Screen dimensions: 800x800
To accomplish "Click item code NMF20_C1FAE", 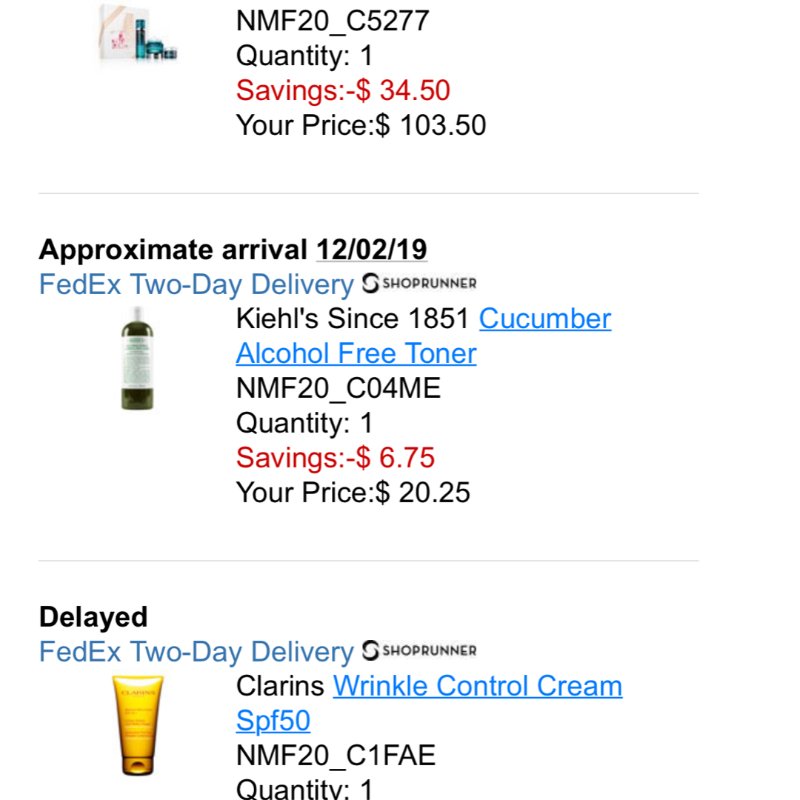I will pyautogui.click(x=336, y=755).
